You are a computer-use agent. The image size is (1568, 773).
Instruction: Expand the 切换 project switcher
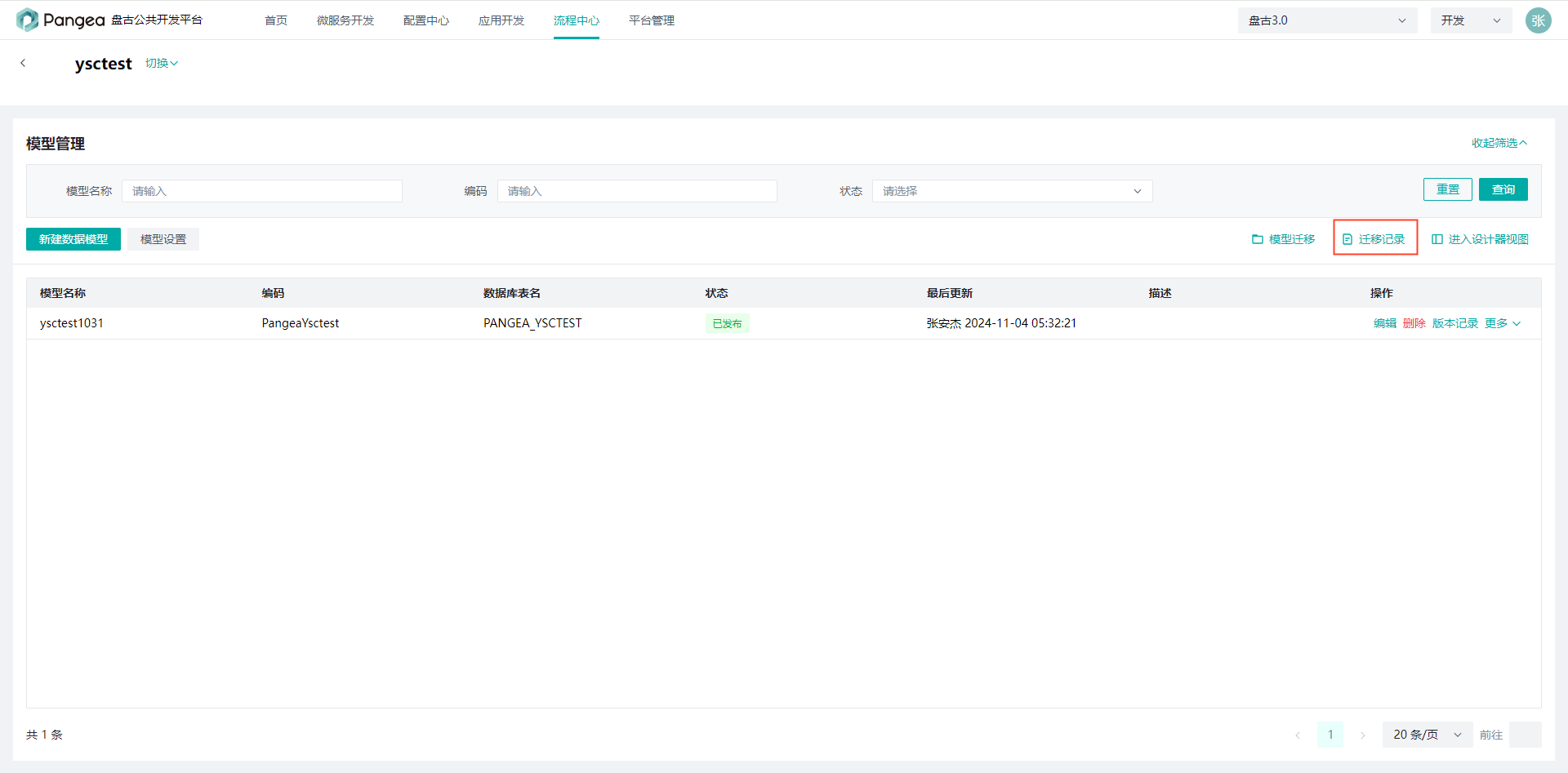[162, 63]
